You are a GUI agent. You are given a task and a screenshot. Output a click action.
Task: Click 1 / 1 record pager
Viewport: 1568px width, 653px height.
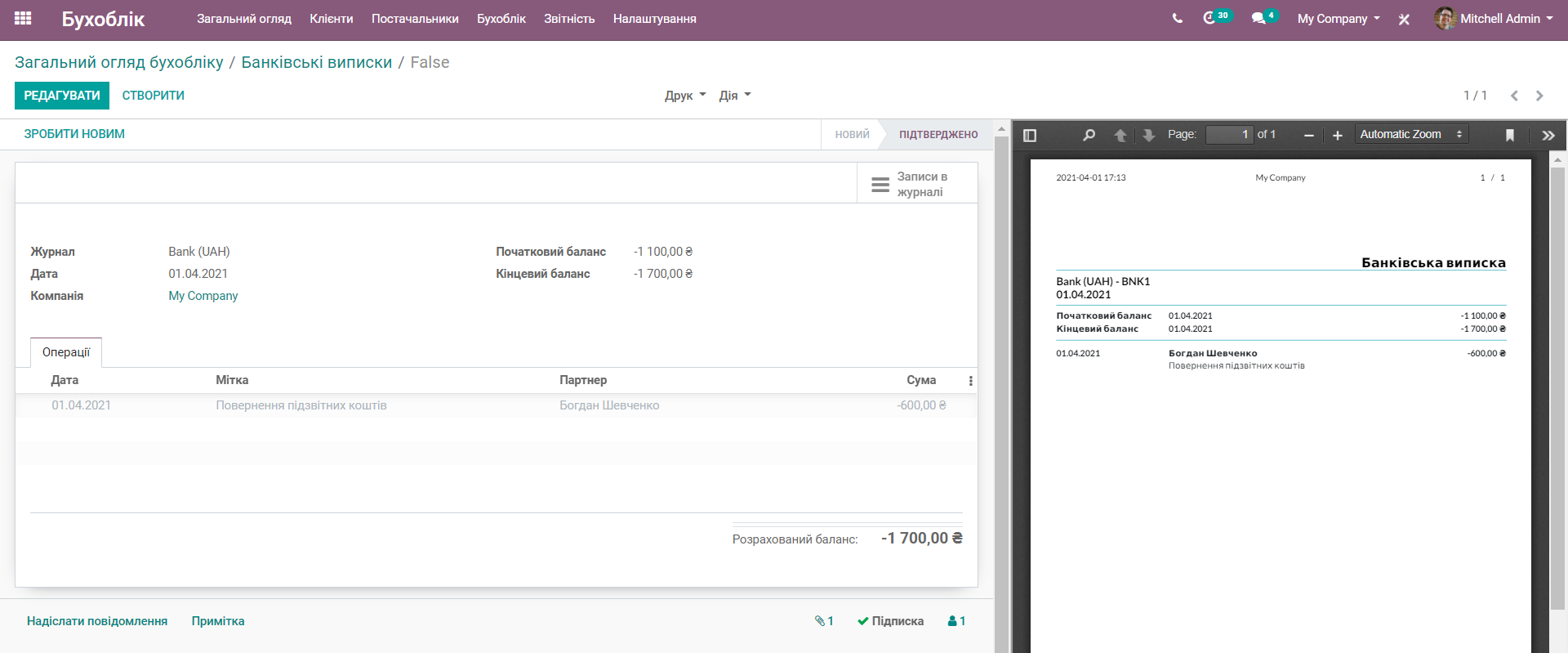pos(1475,96)
